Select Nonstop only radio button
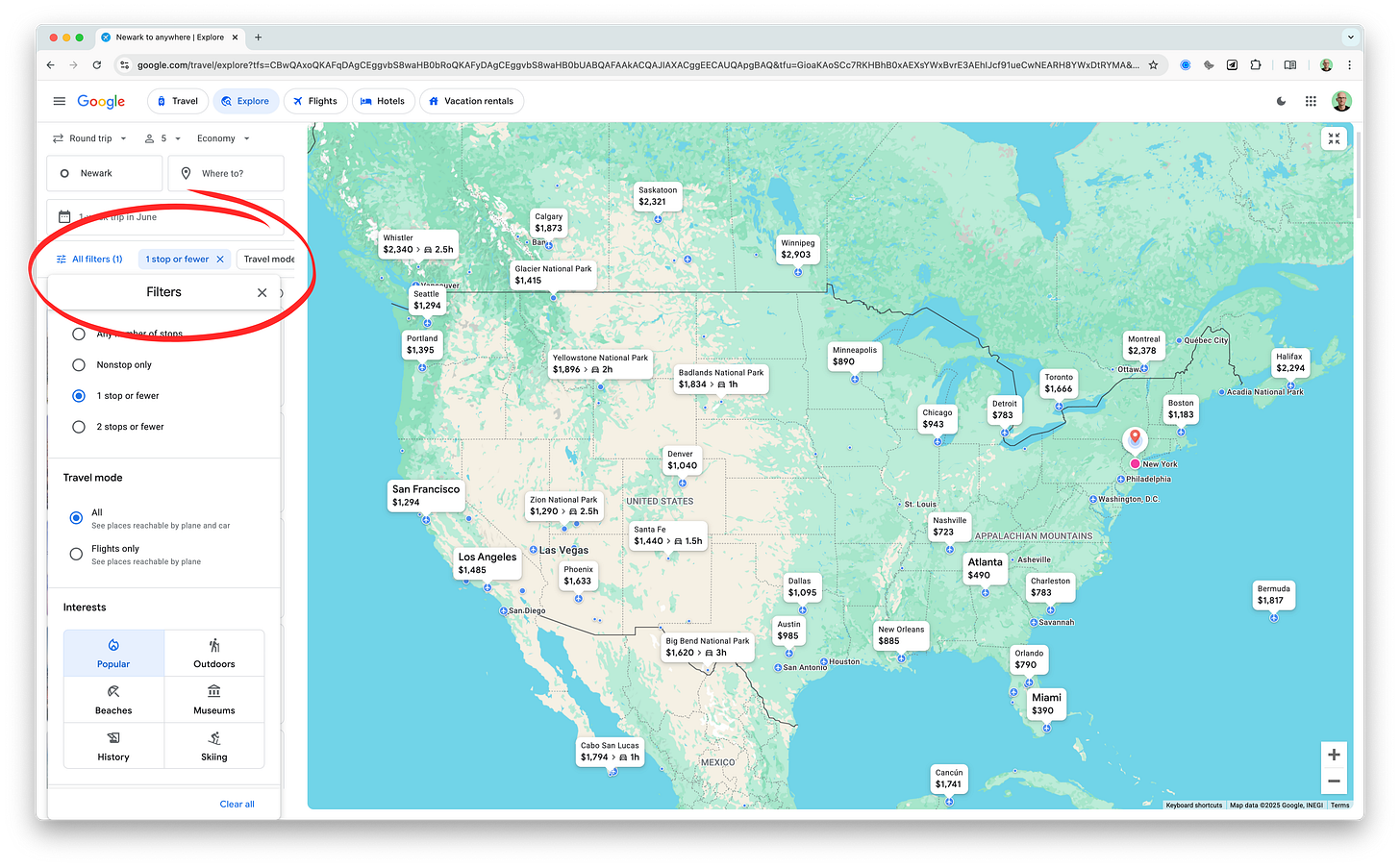This screenshot has height=868, width=1400. point(79,365)
